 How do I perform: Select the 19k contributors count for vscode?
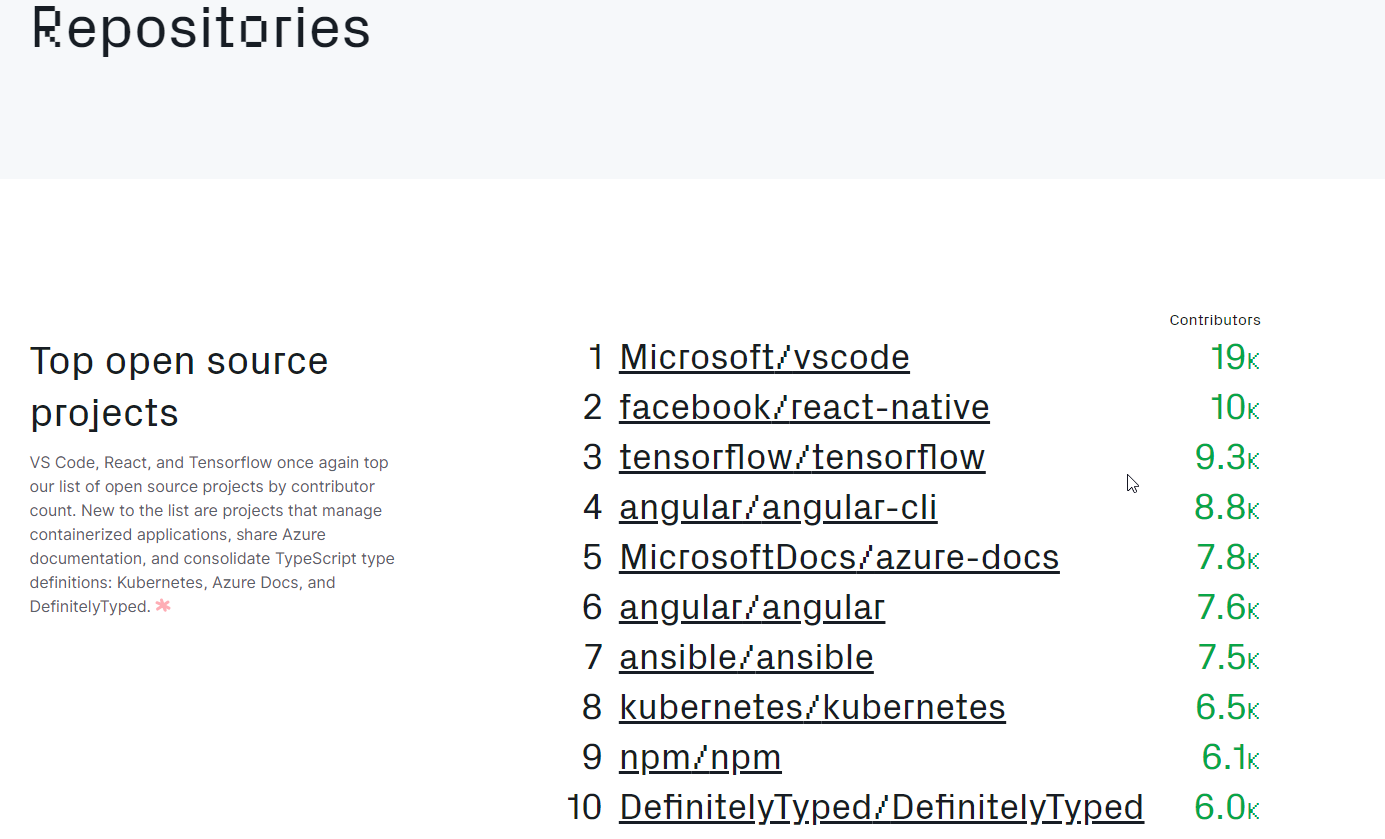(1234, 357)
